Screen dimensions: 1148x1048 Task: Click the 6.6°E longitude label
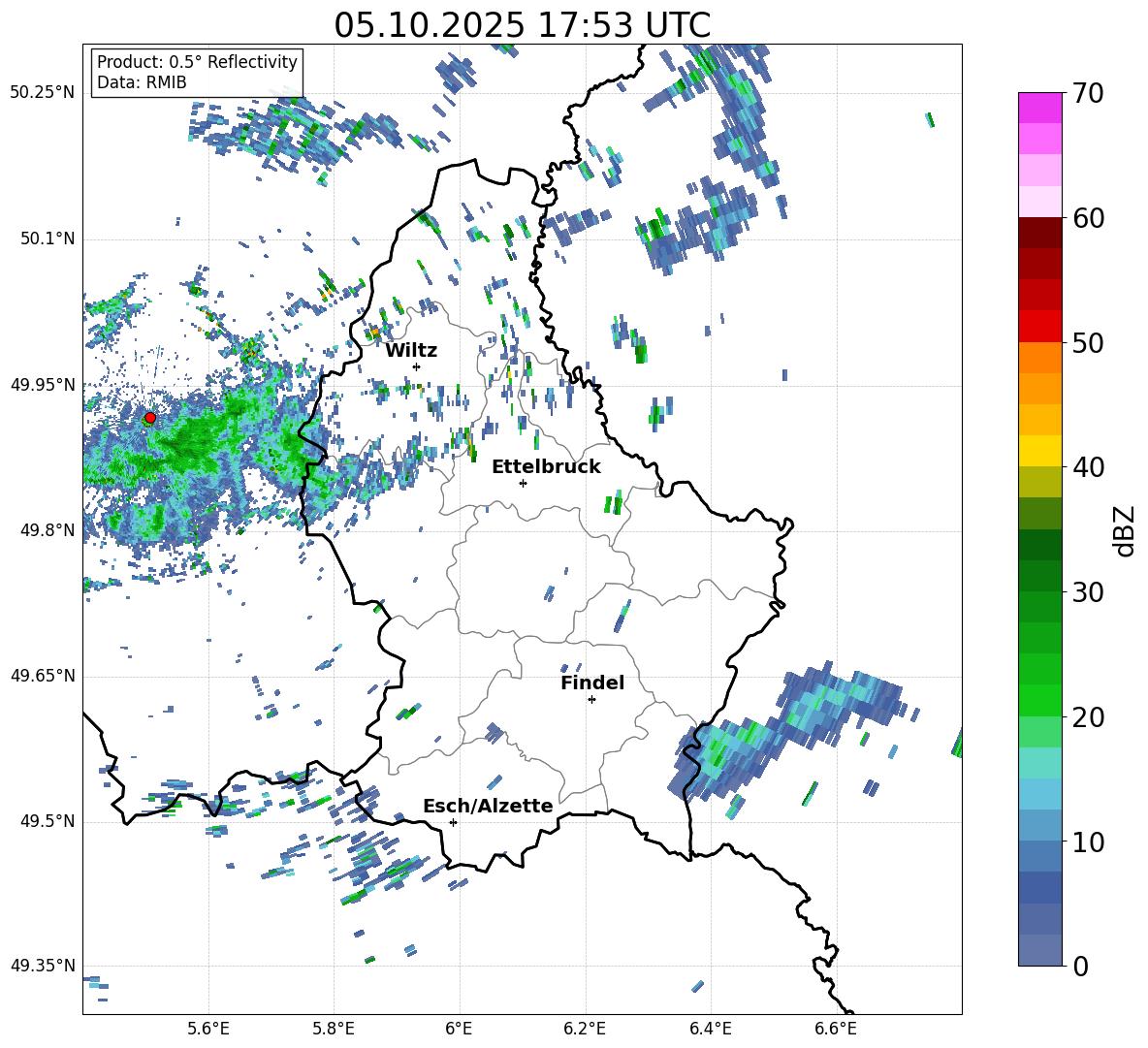coord(836,1029)
